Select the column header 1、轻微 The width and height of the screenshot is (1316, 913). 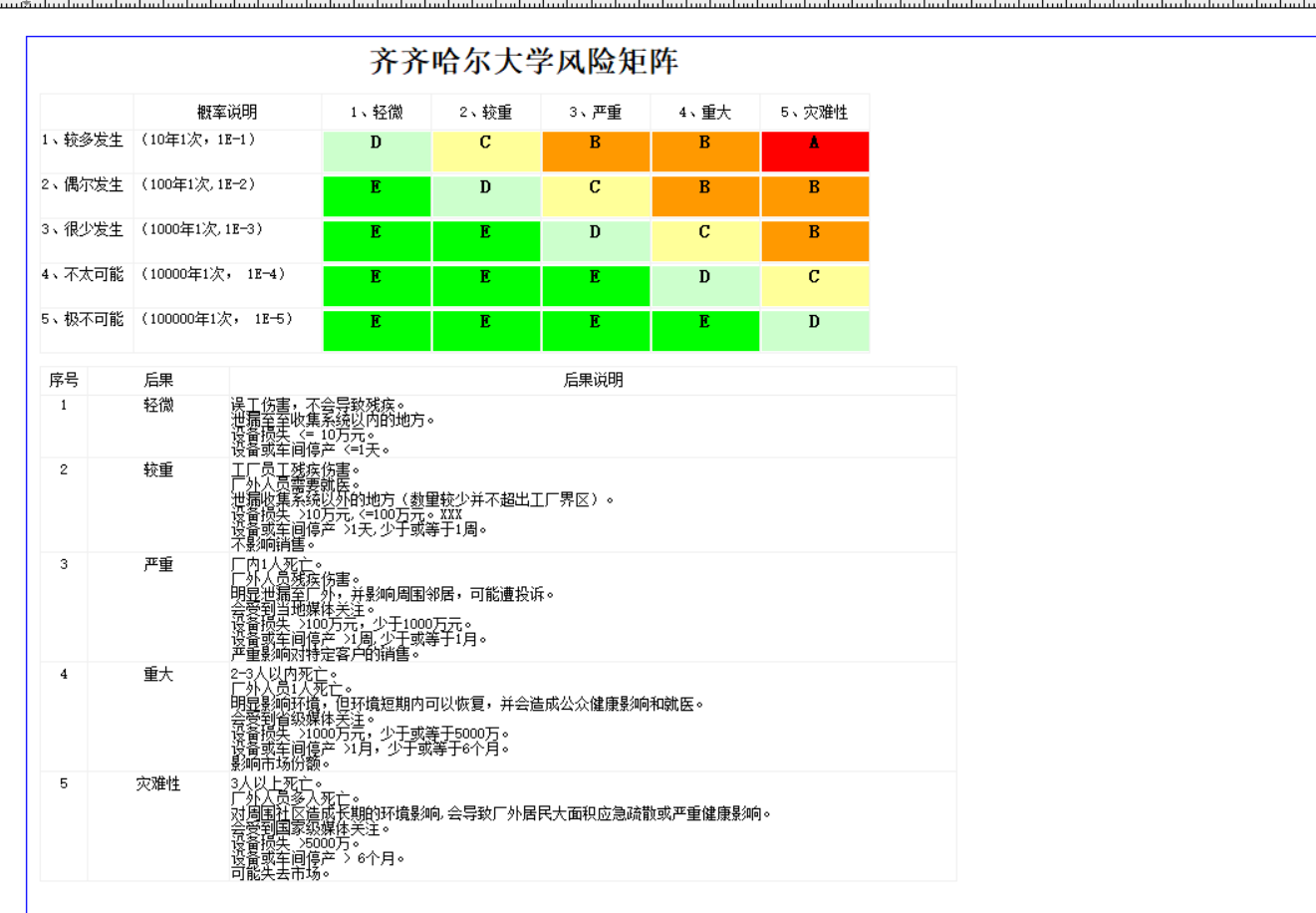pos(377,112)
